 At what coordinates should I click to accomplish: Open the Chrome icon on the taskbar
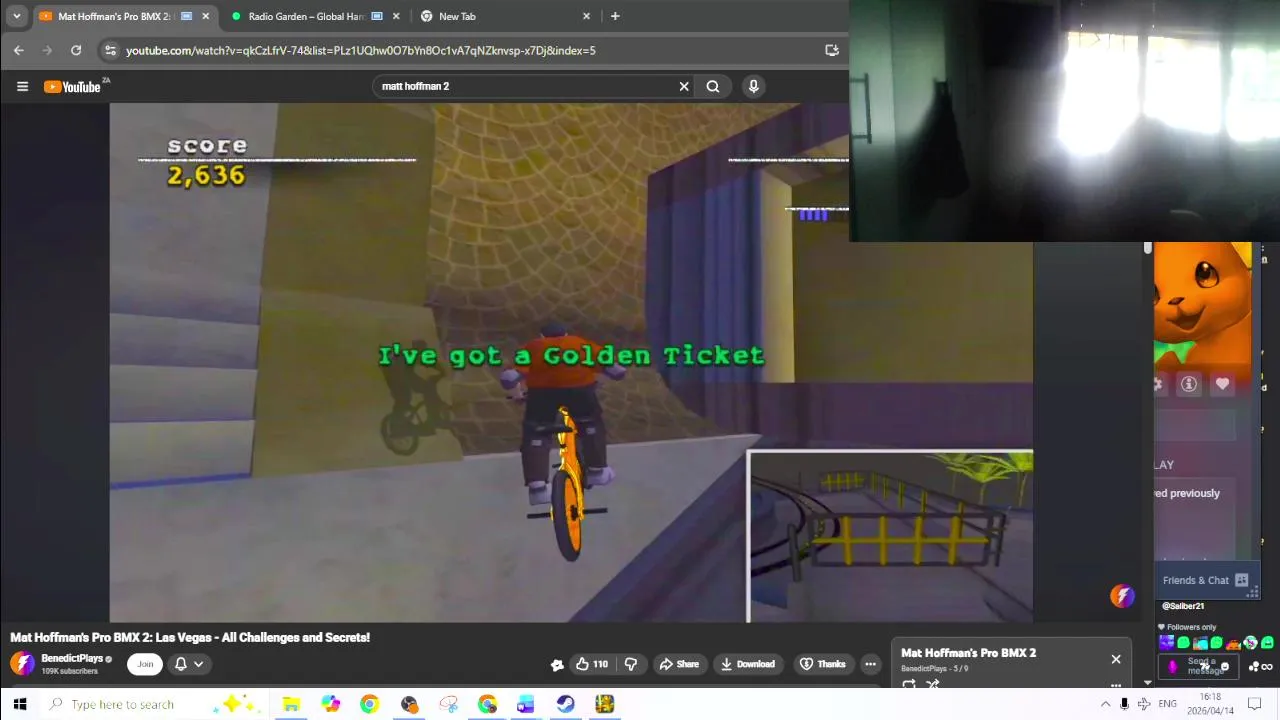click(369, 704)
